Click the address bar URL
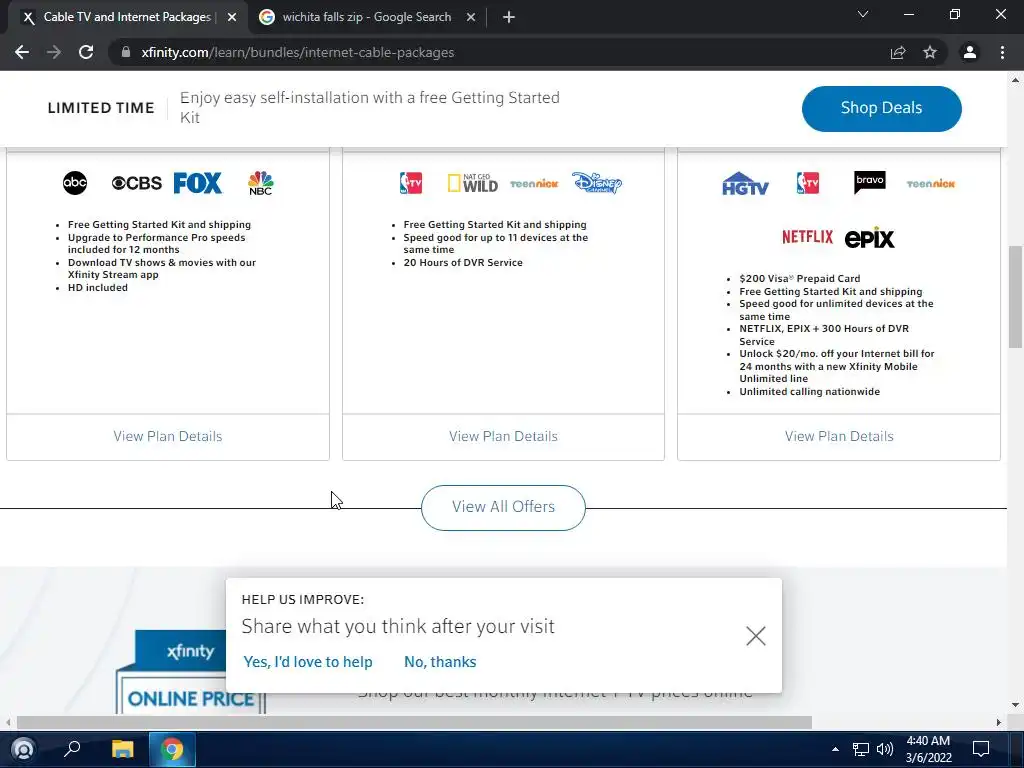The height and width of the screenshot is (768, 1024). (297, 52)
